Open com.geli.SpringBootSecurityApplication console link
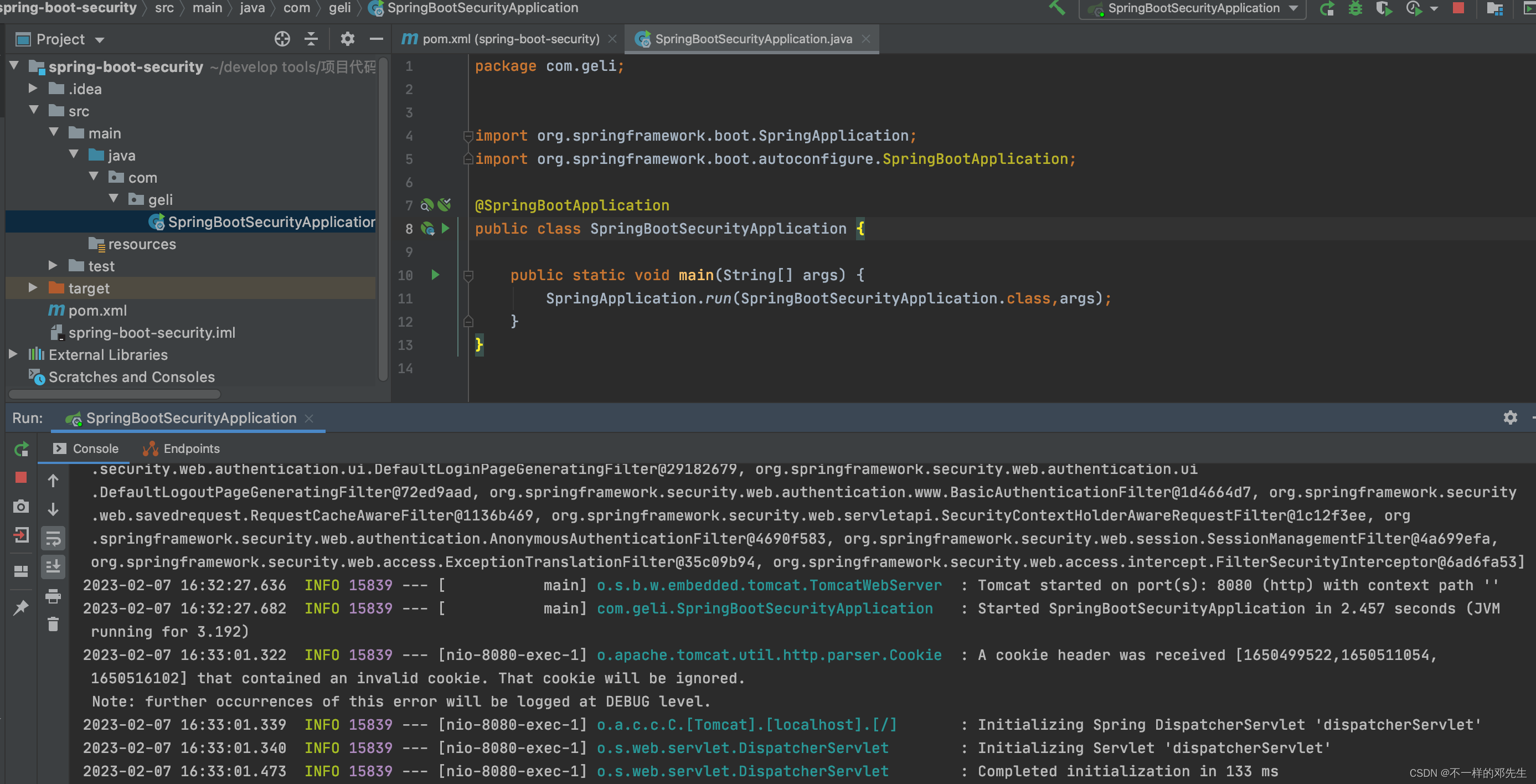The height and width of the screenshot is (784, 1536). [x=765, y=608]
